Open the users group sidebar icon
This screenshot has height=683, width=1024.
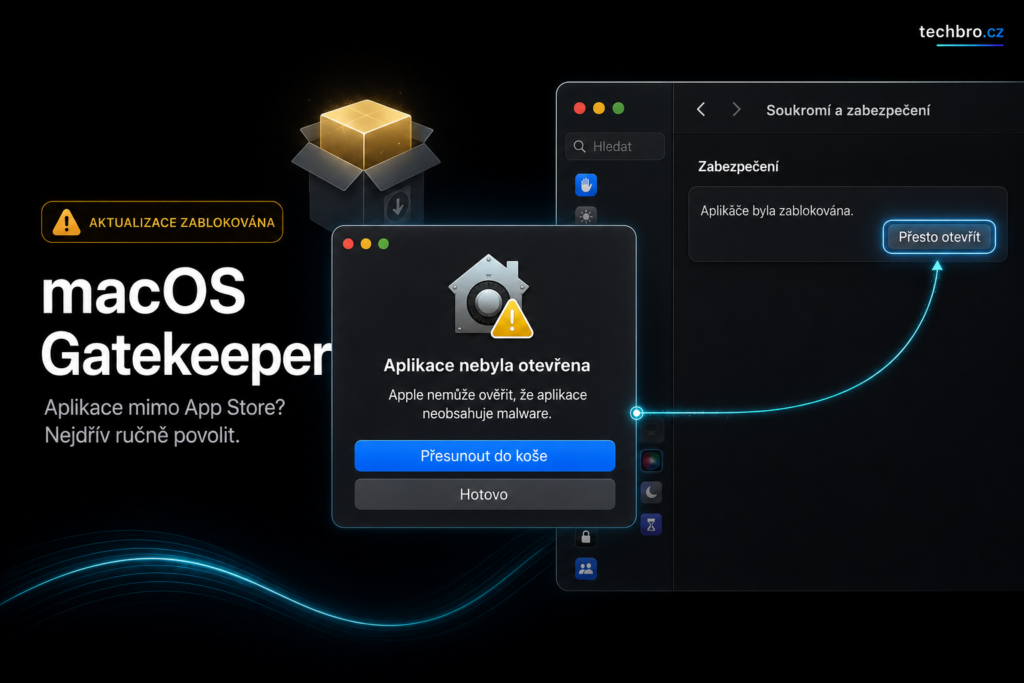coord(586,569)
